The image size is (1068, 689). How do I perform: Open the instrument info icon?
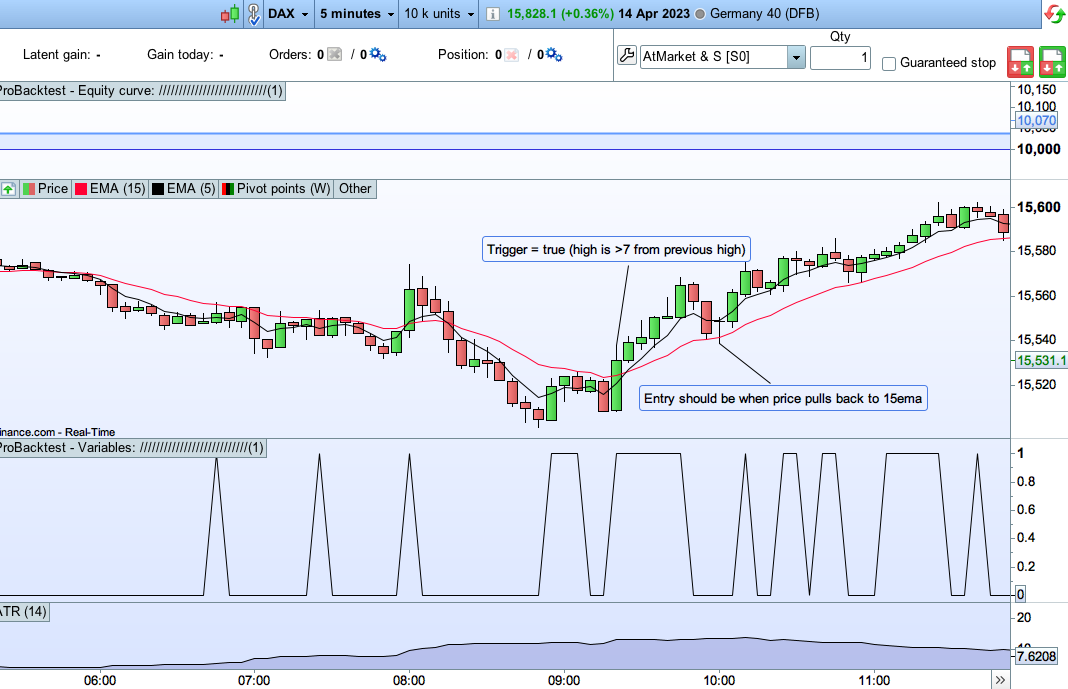[492, 14]
